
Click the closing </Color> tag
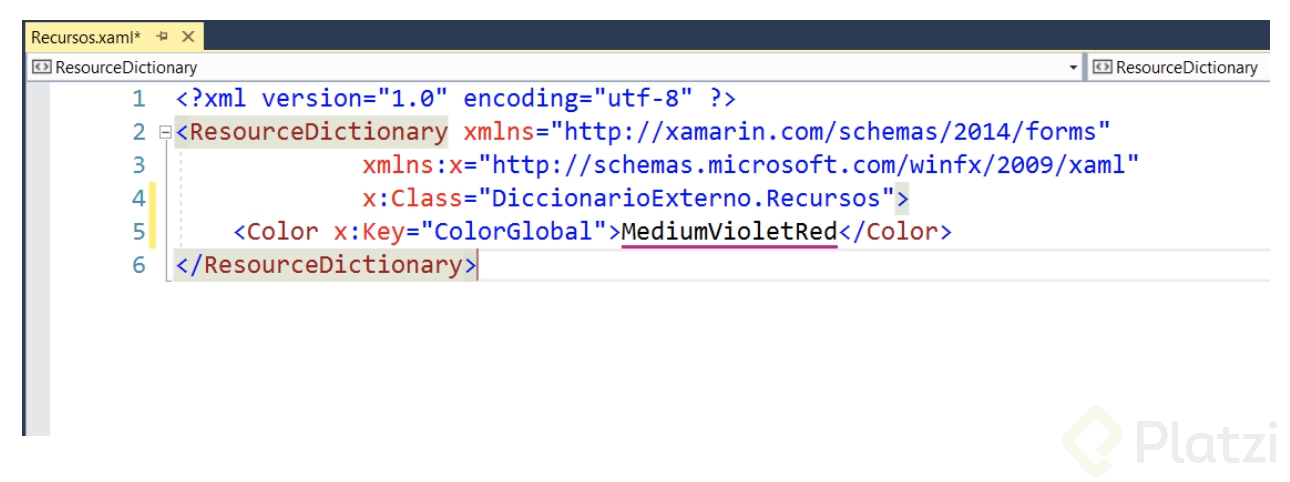(x=895, y=232)
